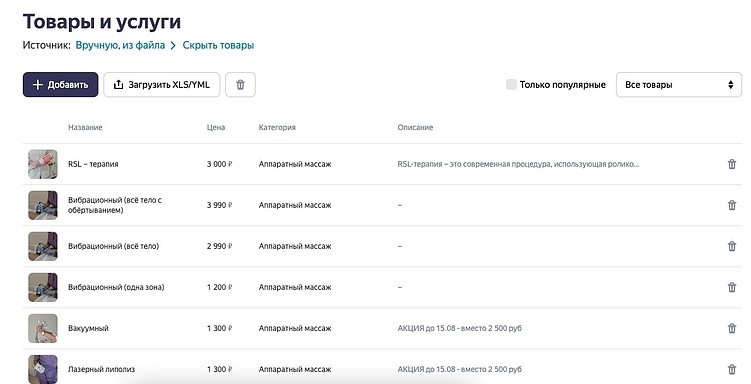Click the Лазерный липолиз 1 300 ₽ price
The height and width of the screenshot is (384, 751).
(219, 370)
